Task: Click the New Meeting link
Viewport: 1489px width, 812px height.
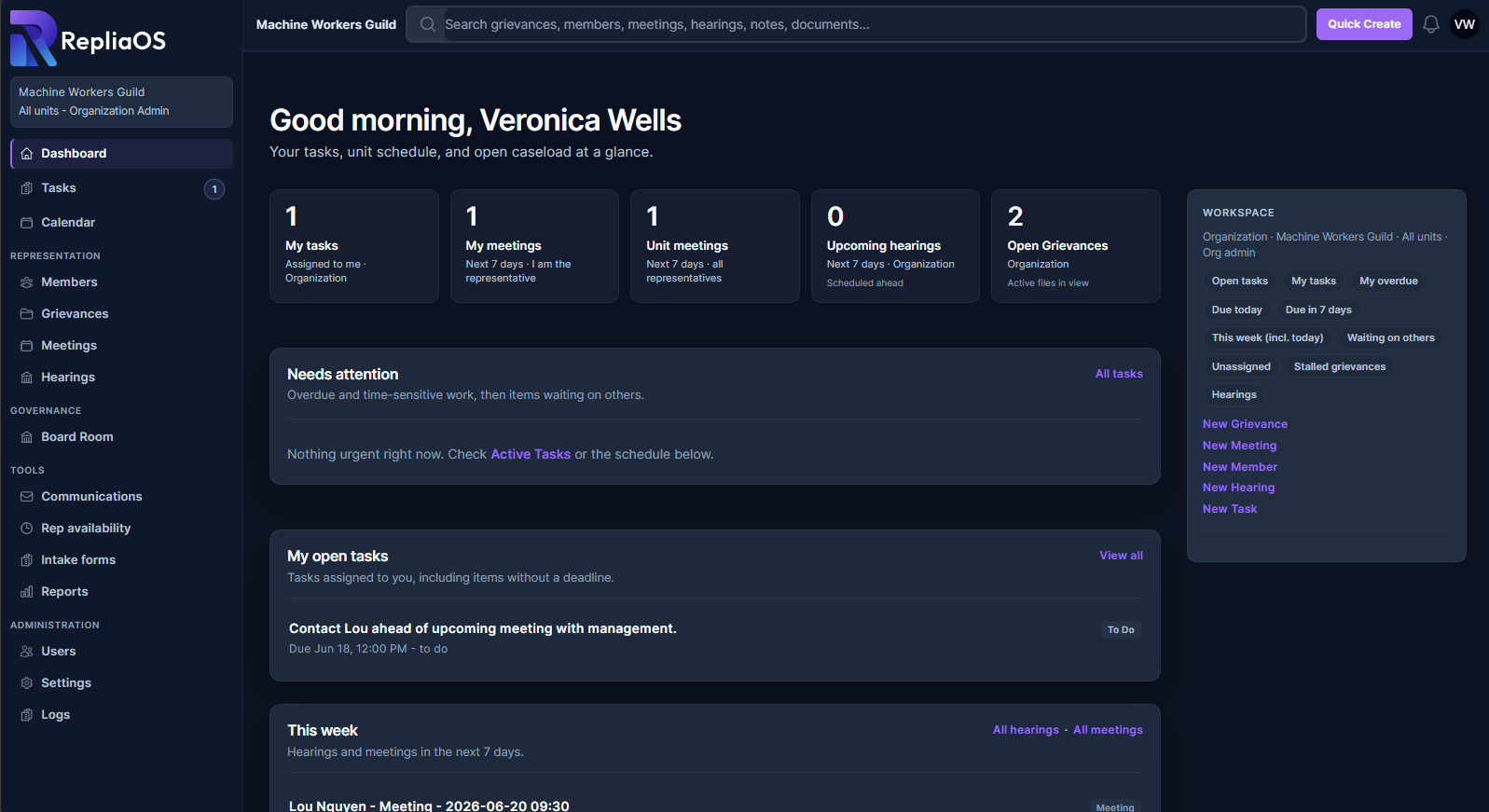Action: click(x=1239, y=446)
